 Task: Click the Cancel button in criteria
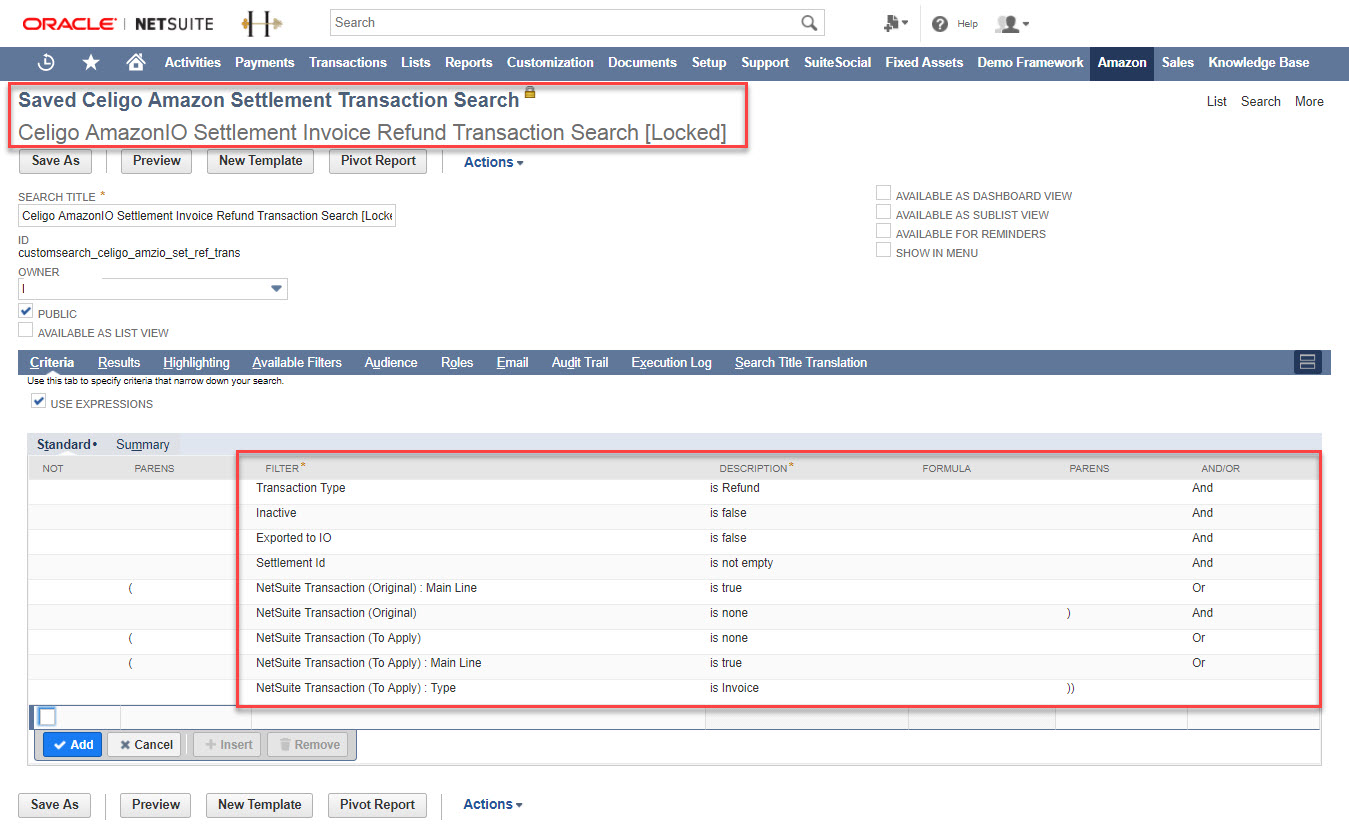point(144,744)
